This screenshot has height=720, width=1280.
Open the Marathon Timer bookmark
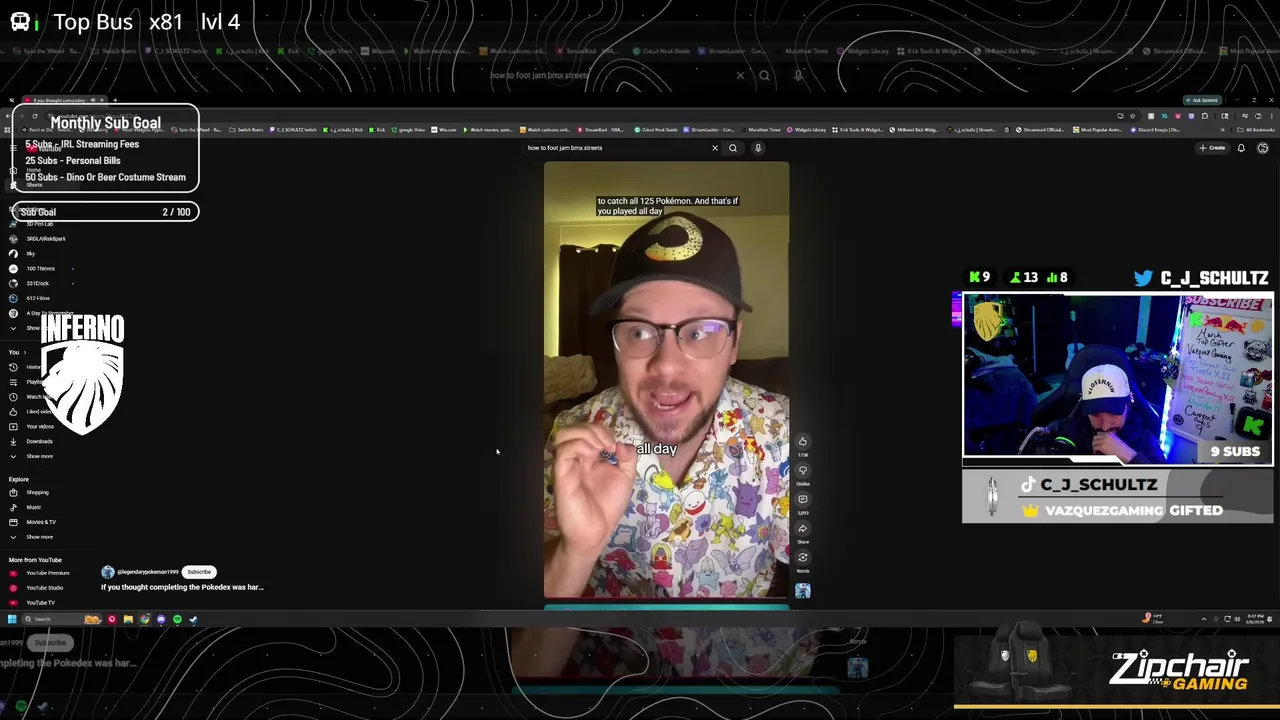[x=761, y=129]
